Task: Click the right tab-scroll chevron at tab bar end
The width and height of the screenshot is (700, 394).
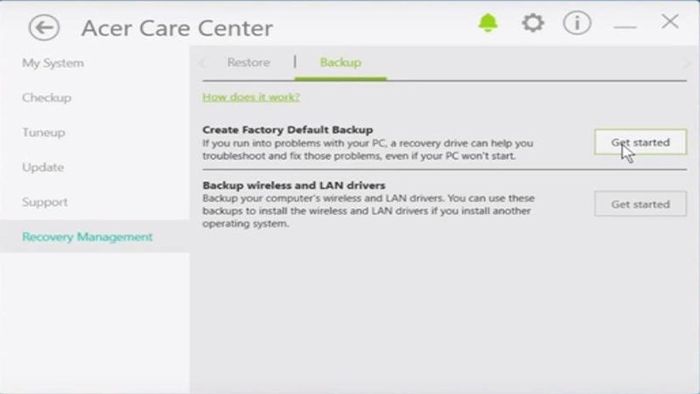Action: pyautogui.click(x=686, y=63)
